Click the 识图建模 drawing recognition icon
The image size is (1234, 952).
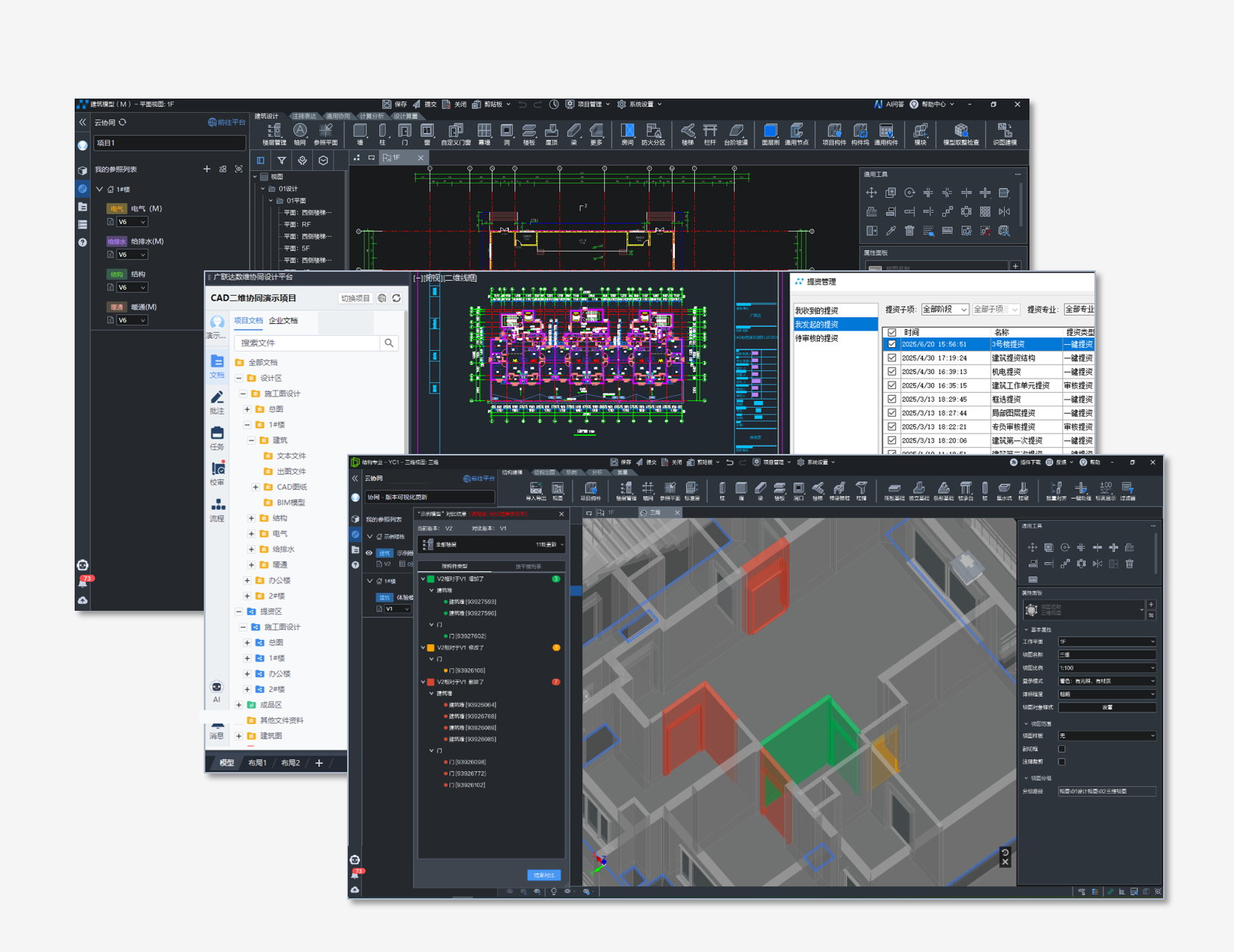click(x=1004, y=133)
